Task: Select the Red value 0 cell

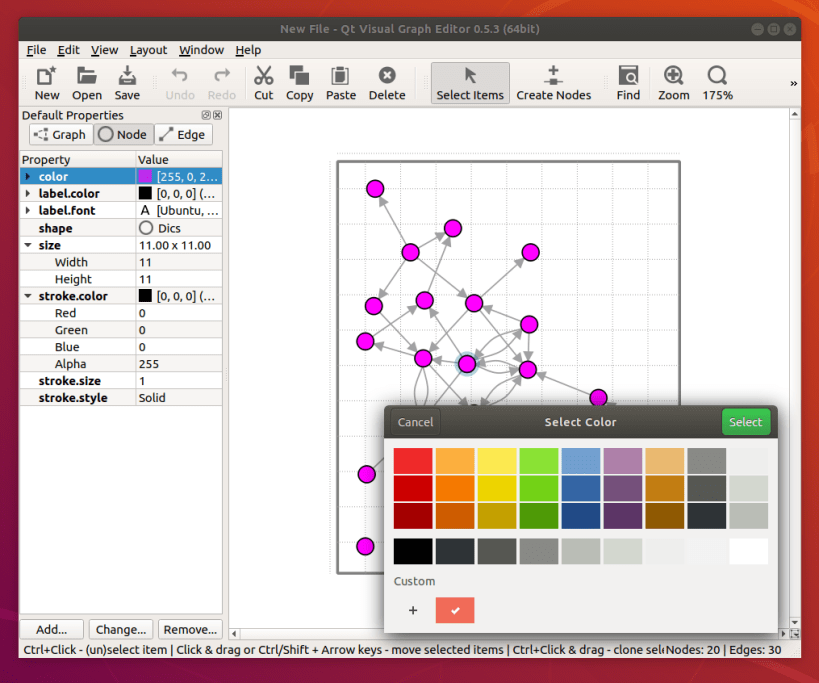Action: [x=179, y=313]
